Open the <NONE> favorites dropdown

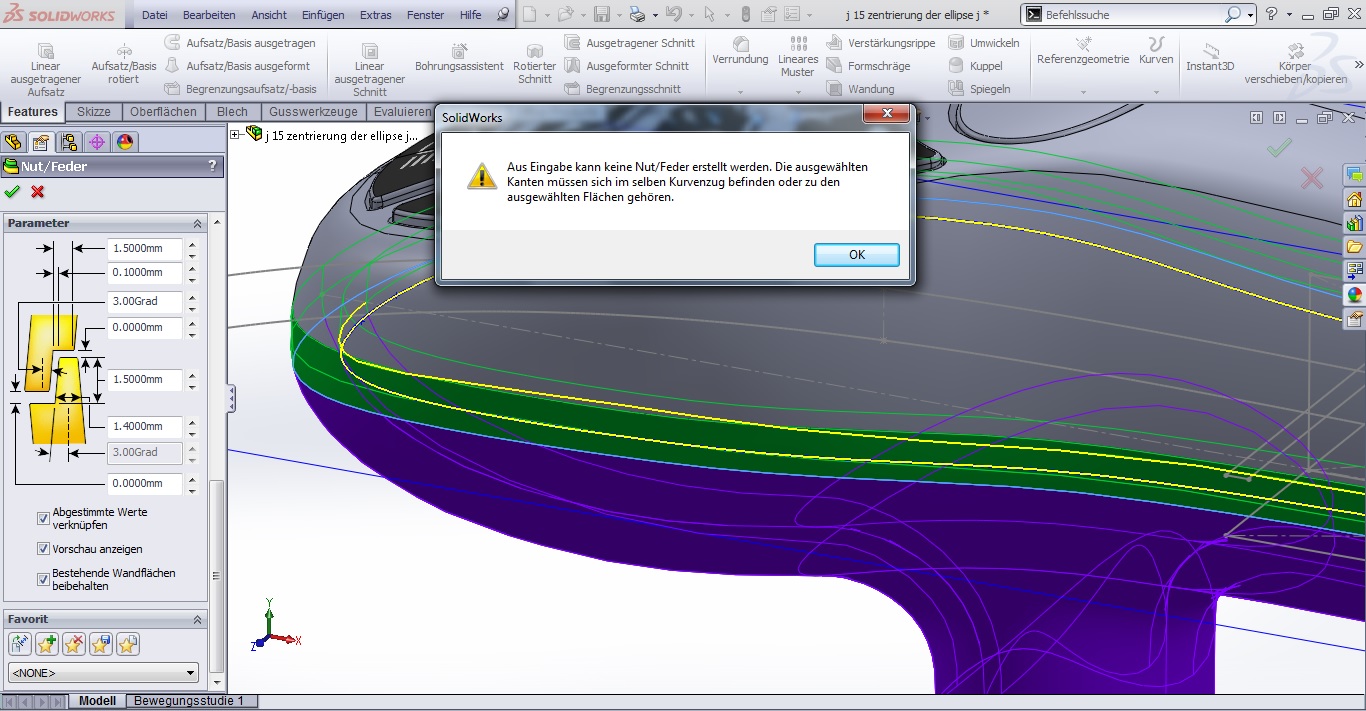pos(103,673)
